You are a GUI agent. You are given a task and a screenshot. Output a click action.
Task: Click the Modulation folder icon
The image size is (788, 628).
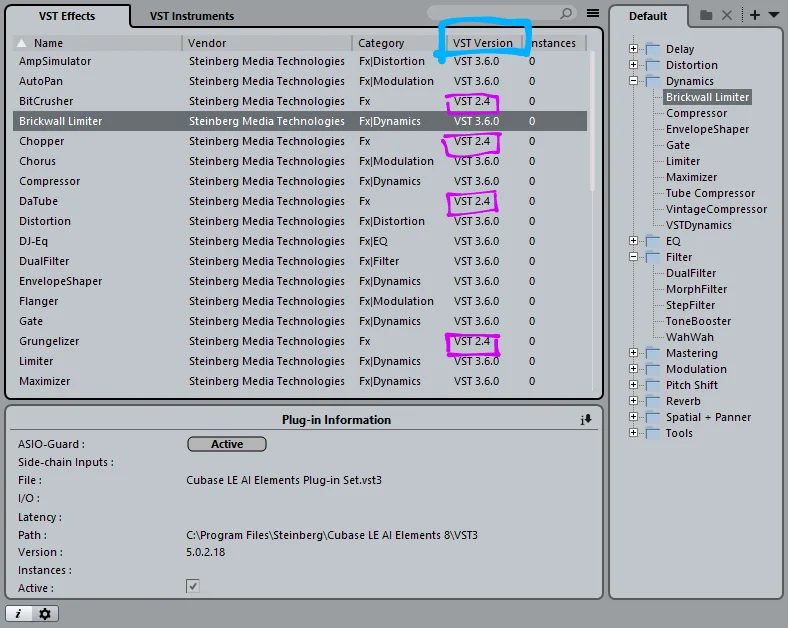pos(653,369)
